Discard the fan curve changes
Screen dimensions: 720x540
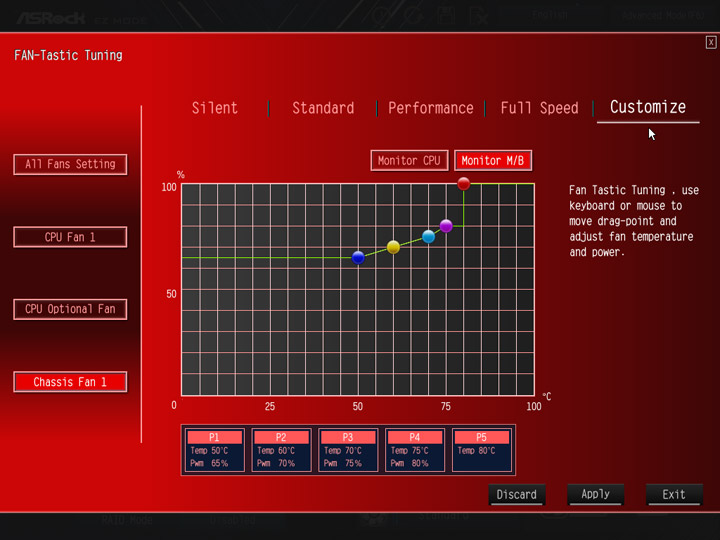click(x=517, y=495)
